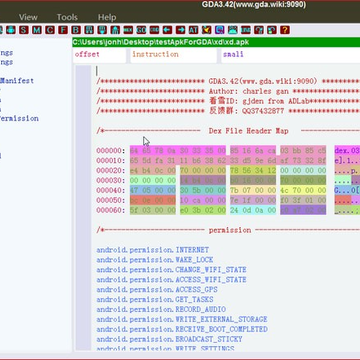This screenshot has width=360, height=360.
Task: Open the View menu
Action: [x=28, y=17]
